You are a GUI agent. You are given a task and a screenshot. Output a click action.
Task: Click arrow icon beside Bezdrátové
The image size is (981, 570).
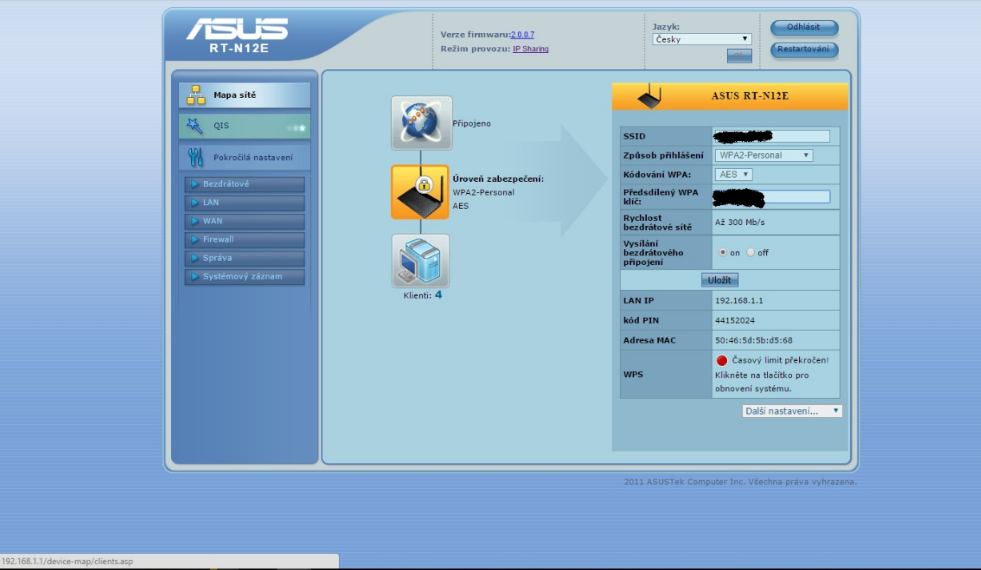click(195, 184)
